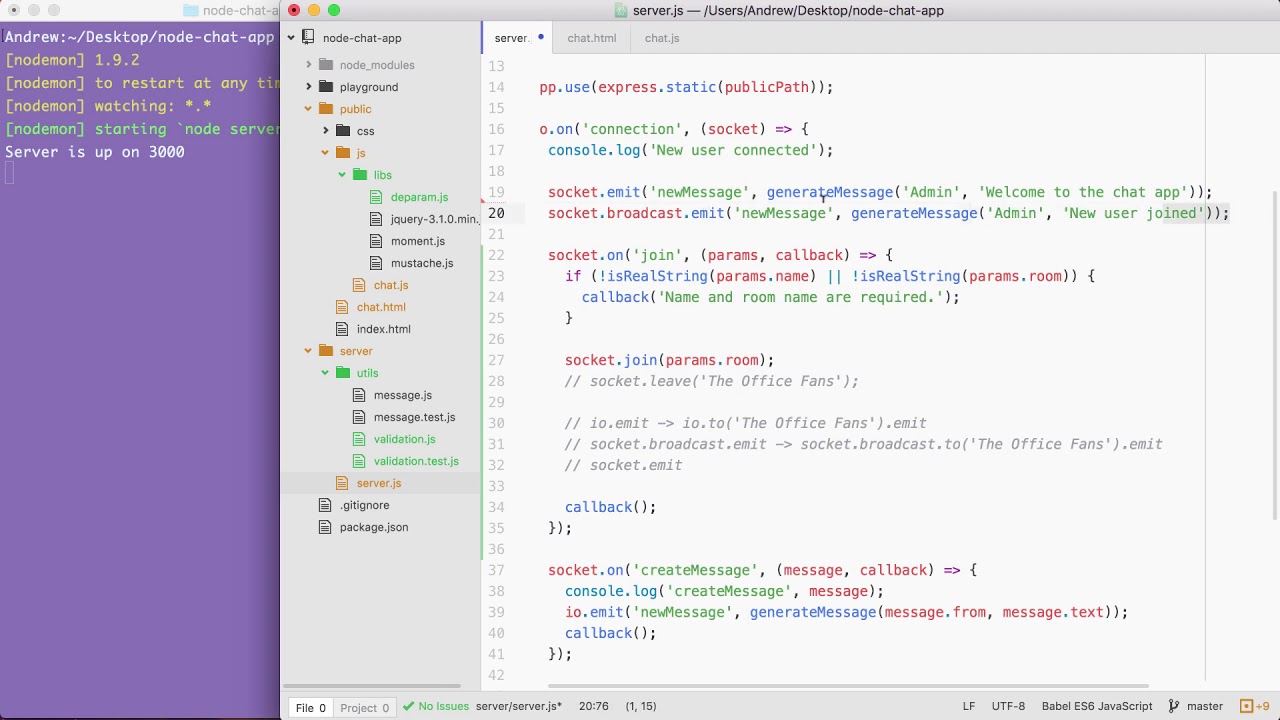The width and height of the screenshot is (1280, 720).
Task: Click the server.js file icon in tree
Action: click(342, 483)
